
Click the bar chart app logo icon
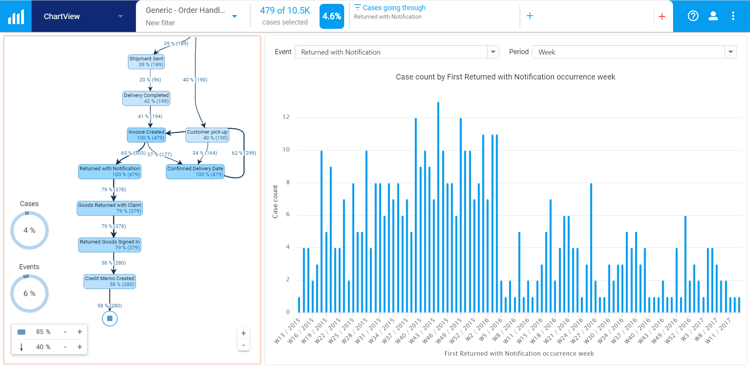pos(16,16)
